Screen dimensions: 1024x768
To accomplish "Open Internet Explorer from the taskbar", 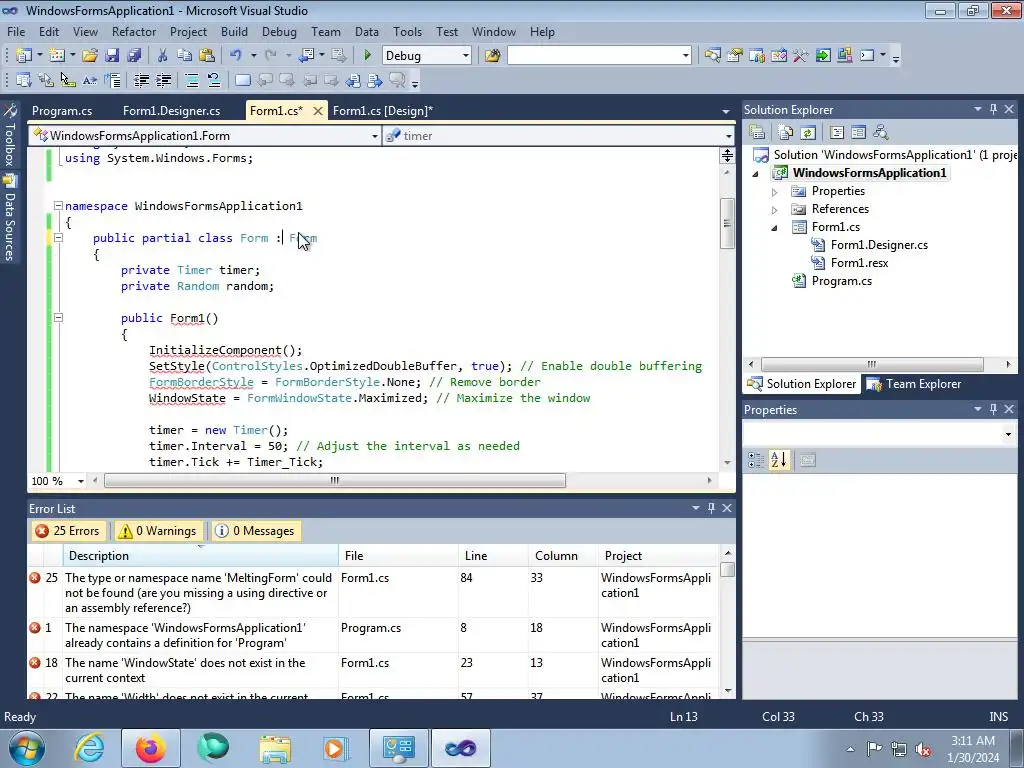I will coord(89,748).
